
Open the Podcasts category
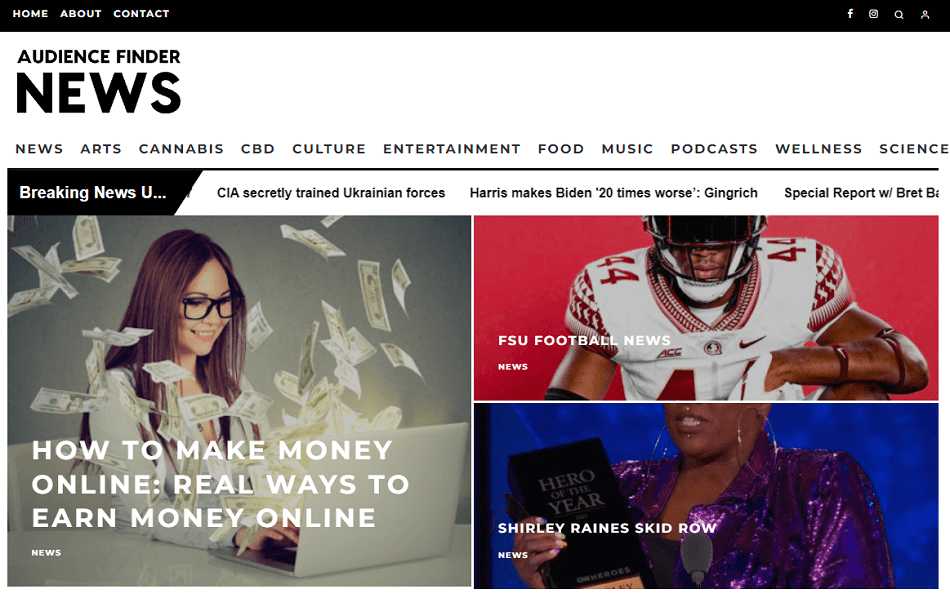coord(714,148)
